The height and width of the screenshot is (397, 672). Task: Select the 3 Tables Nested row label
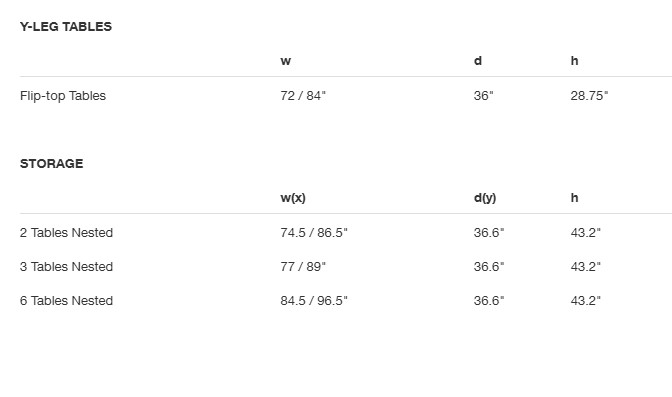[66, 266]
